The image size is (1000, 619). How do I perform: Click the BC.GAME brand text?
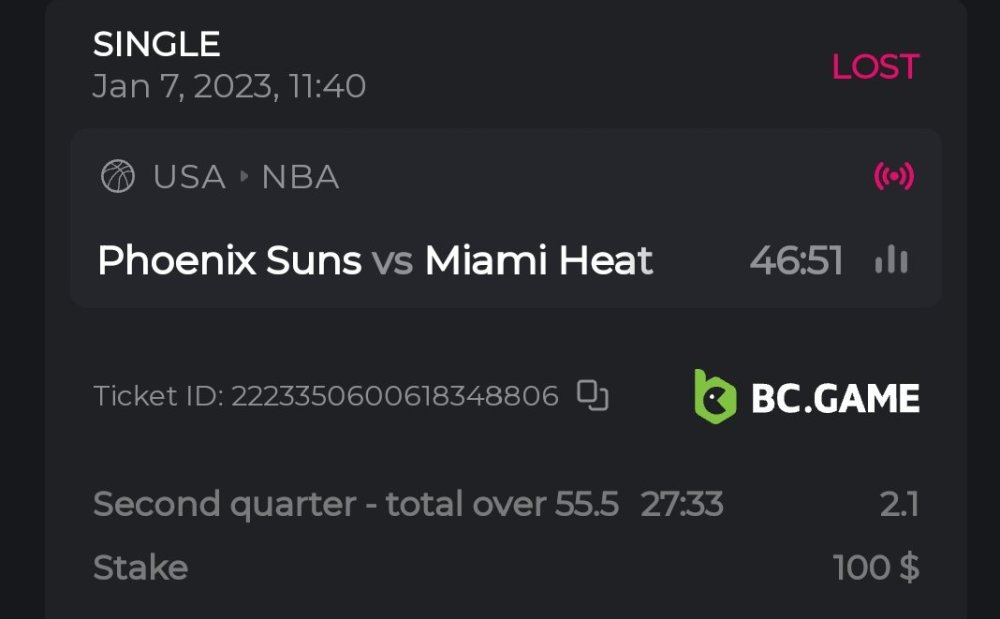(x=835, y=398)
